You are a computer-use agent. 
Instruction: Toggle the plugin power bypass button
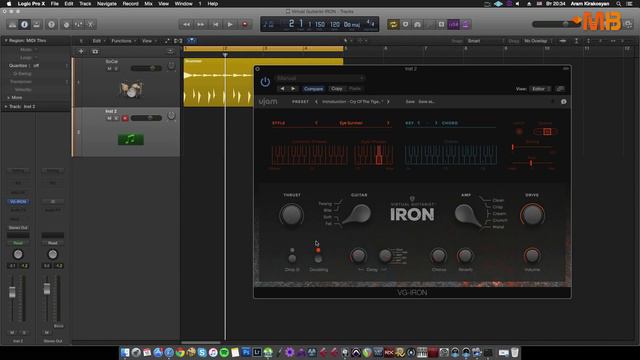(x=265, y=82)
